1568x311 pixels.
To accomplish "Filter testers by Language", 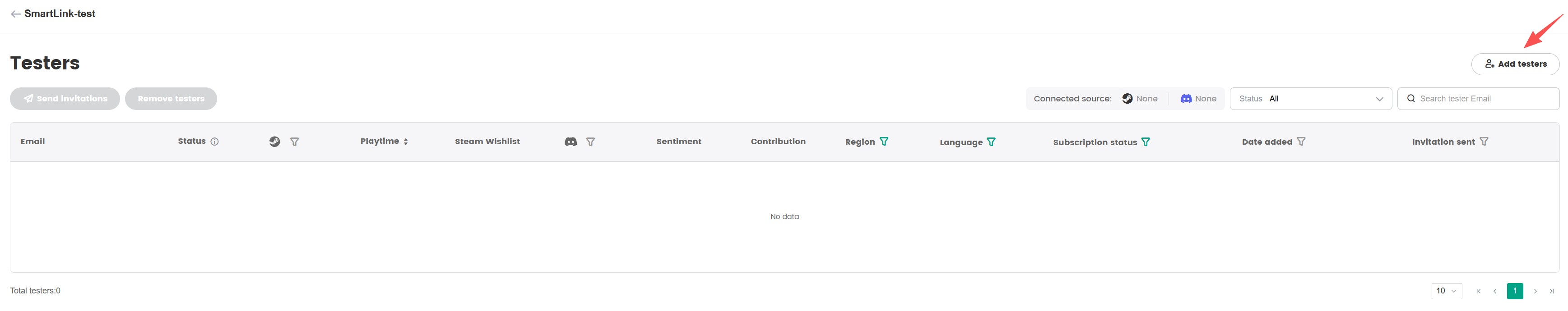I will coord(991,142).
